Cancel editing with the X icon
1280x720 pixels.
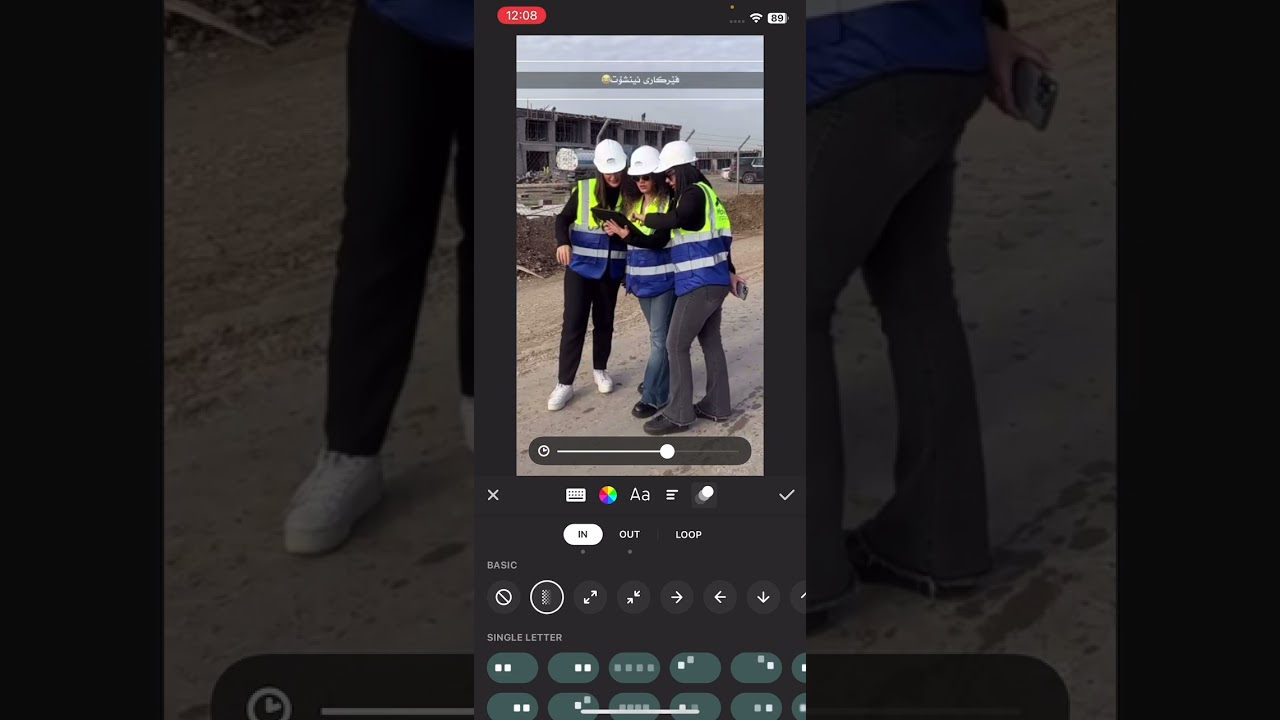(x=493, y=495)
